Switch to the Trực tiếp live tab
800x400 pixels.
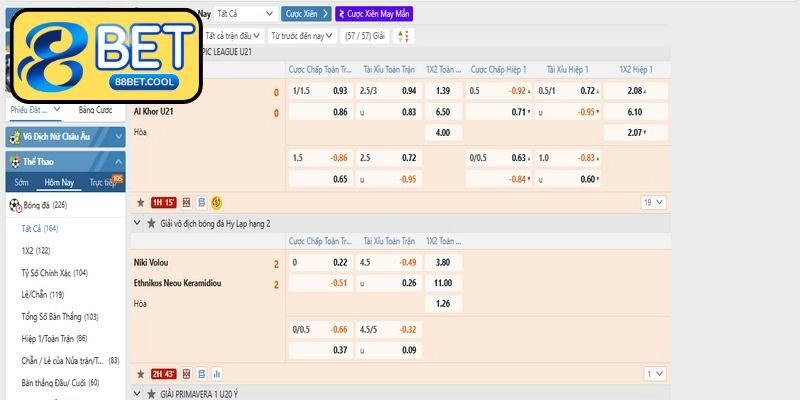tap(102, 183)
